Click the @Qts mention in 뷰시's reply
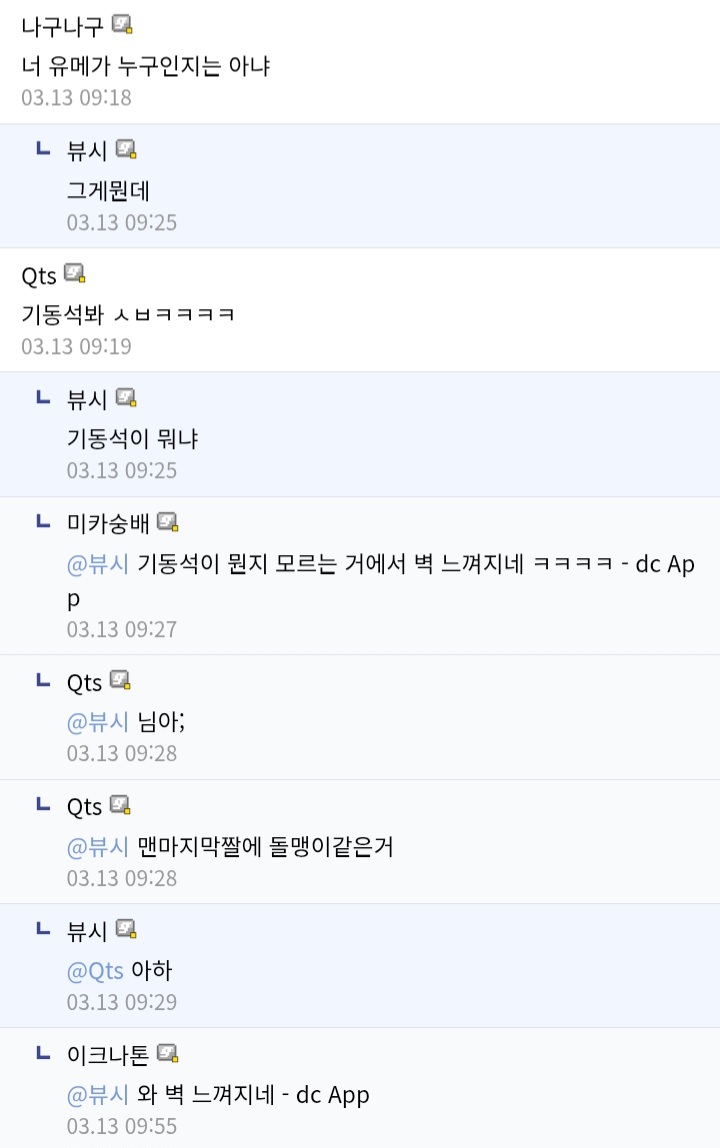The height and width of the screenshot is (1148, 720). point(95,971)
